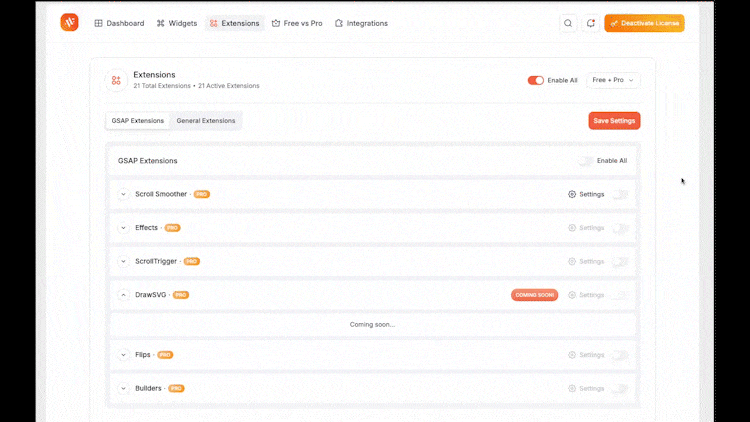The image size is (750, 422).
Task: Click the orange plugin logo icon
Action: (x=69, y=22)
